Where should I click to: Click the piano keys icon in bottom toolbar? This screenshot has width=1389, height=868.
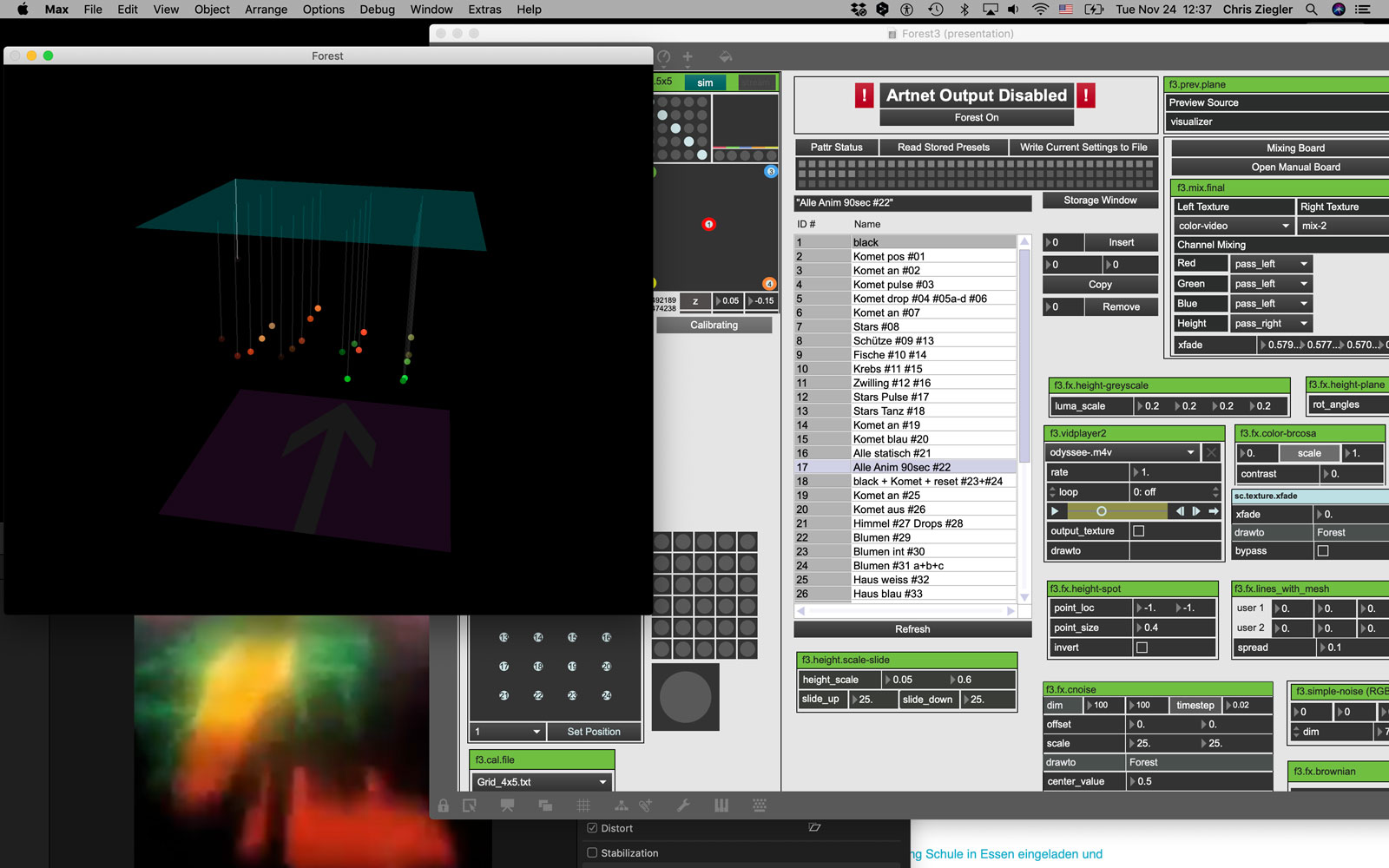point(721,806)
